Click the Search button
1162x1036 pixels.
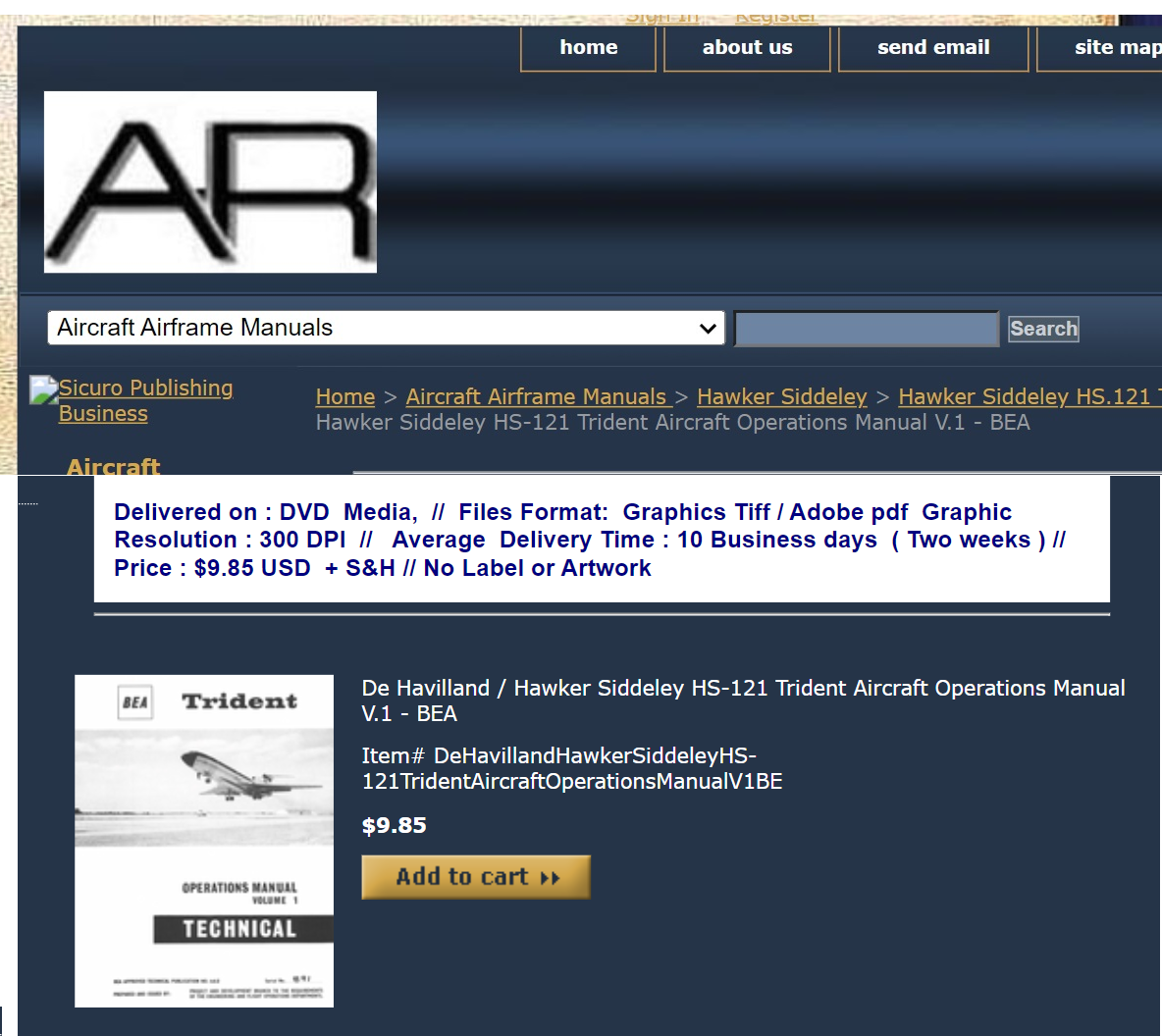point(1043,329)
